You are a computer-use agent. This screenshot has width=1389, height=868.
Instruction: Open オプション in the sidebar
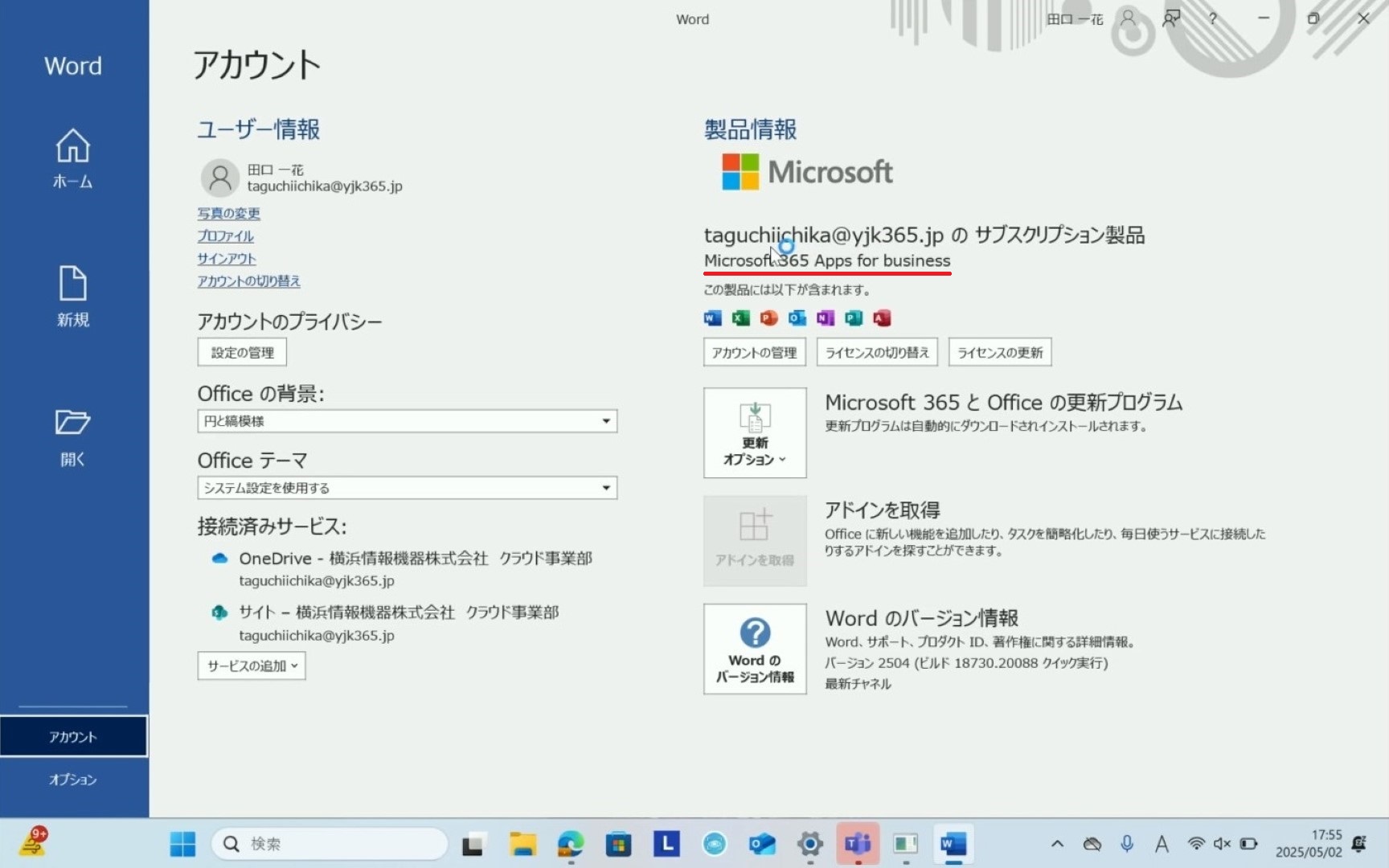click(x=73, y=780)
